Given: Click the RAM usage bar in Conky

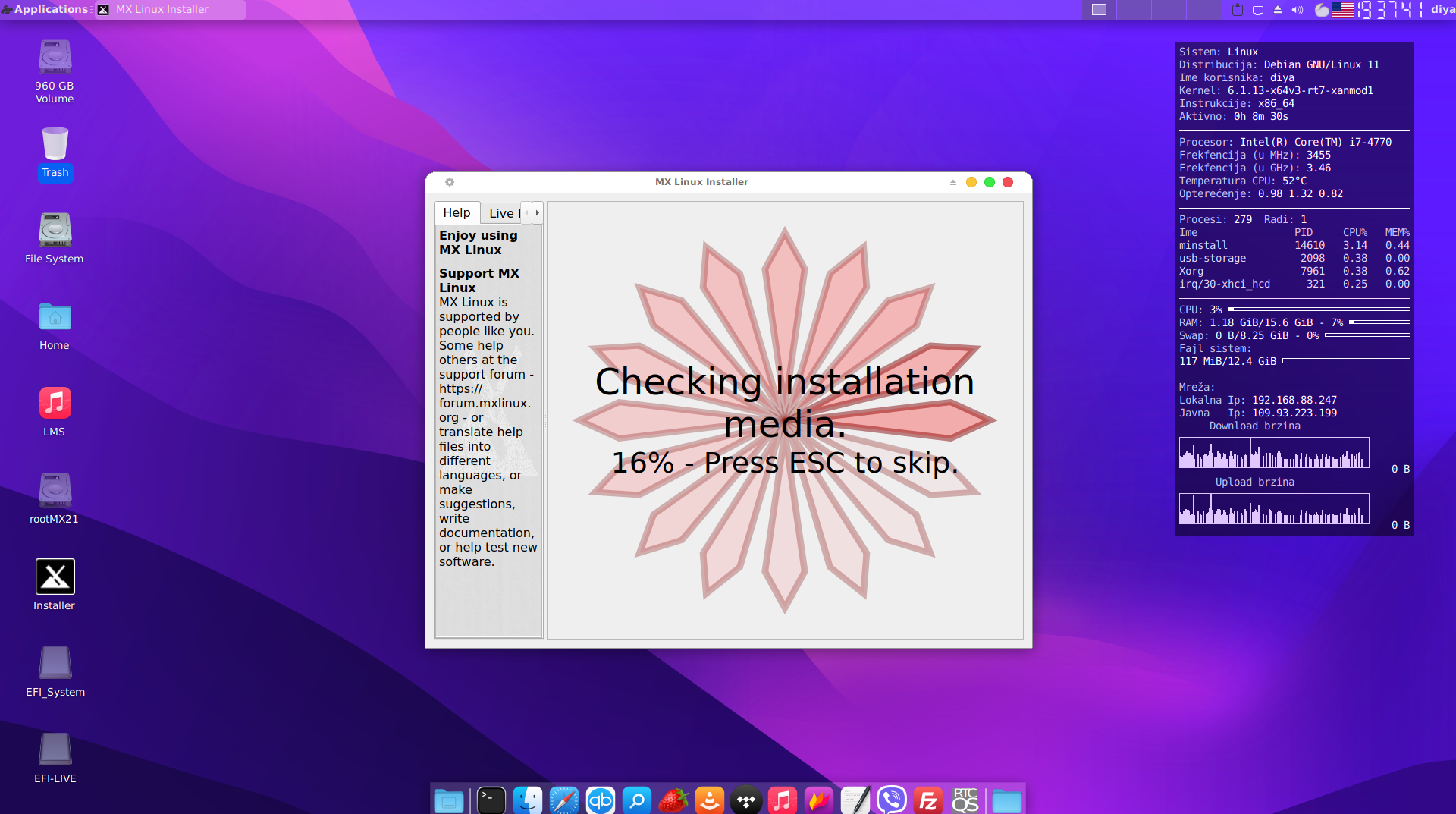Looking at the screenshot, I should (x=1379, y=322).
